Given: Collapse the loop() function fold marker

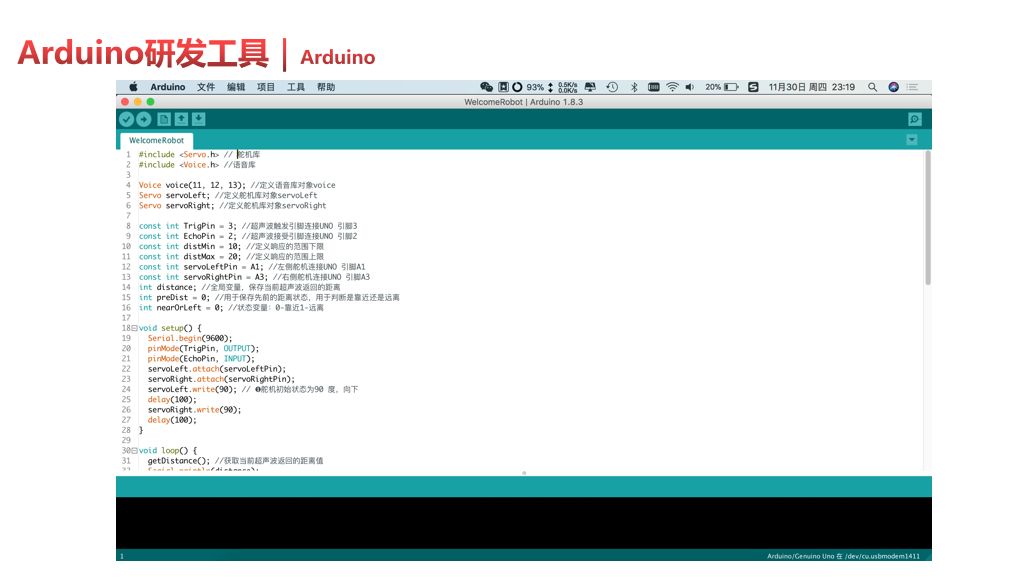Looking at the screenshot, I should (134, 451).
